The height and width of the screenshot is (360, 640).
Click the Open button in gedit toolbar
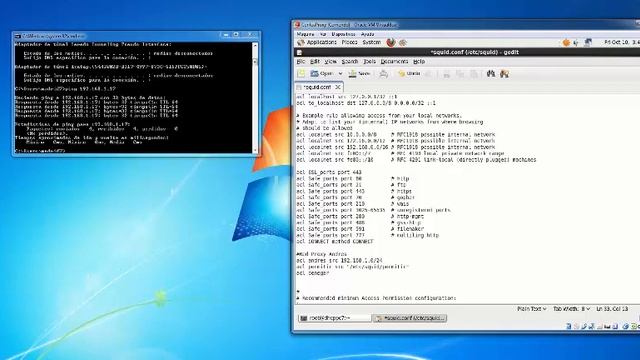click(x=322, y=73)
